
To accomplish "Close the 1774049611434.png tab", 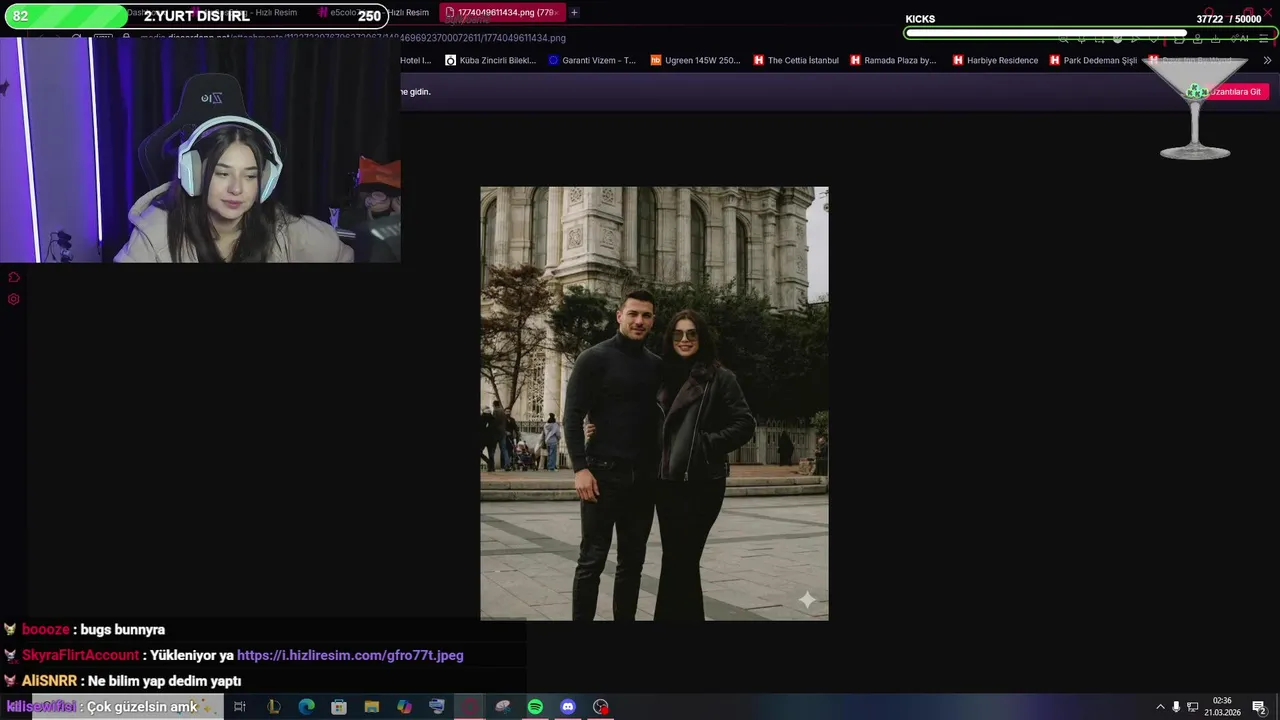I will pyautogui.click(x=557, y=12).
